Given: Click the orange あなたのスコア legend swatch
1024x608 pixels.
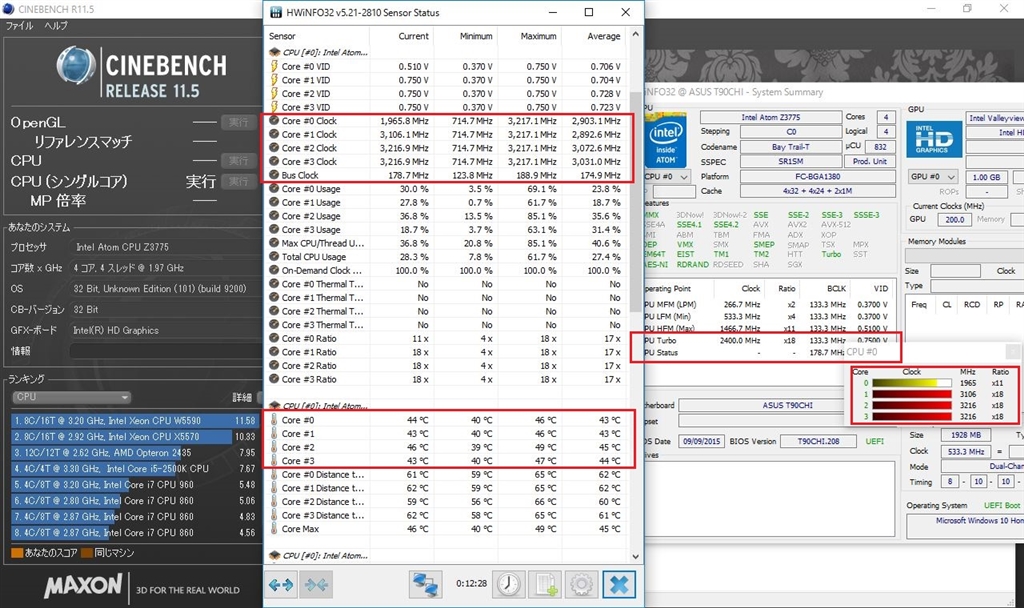Looking at the screenshot, I should tap(18, 553).
